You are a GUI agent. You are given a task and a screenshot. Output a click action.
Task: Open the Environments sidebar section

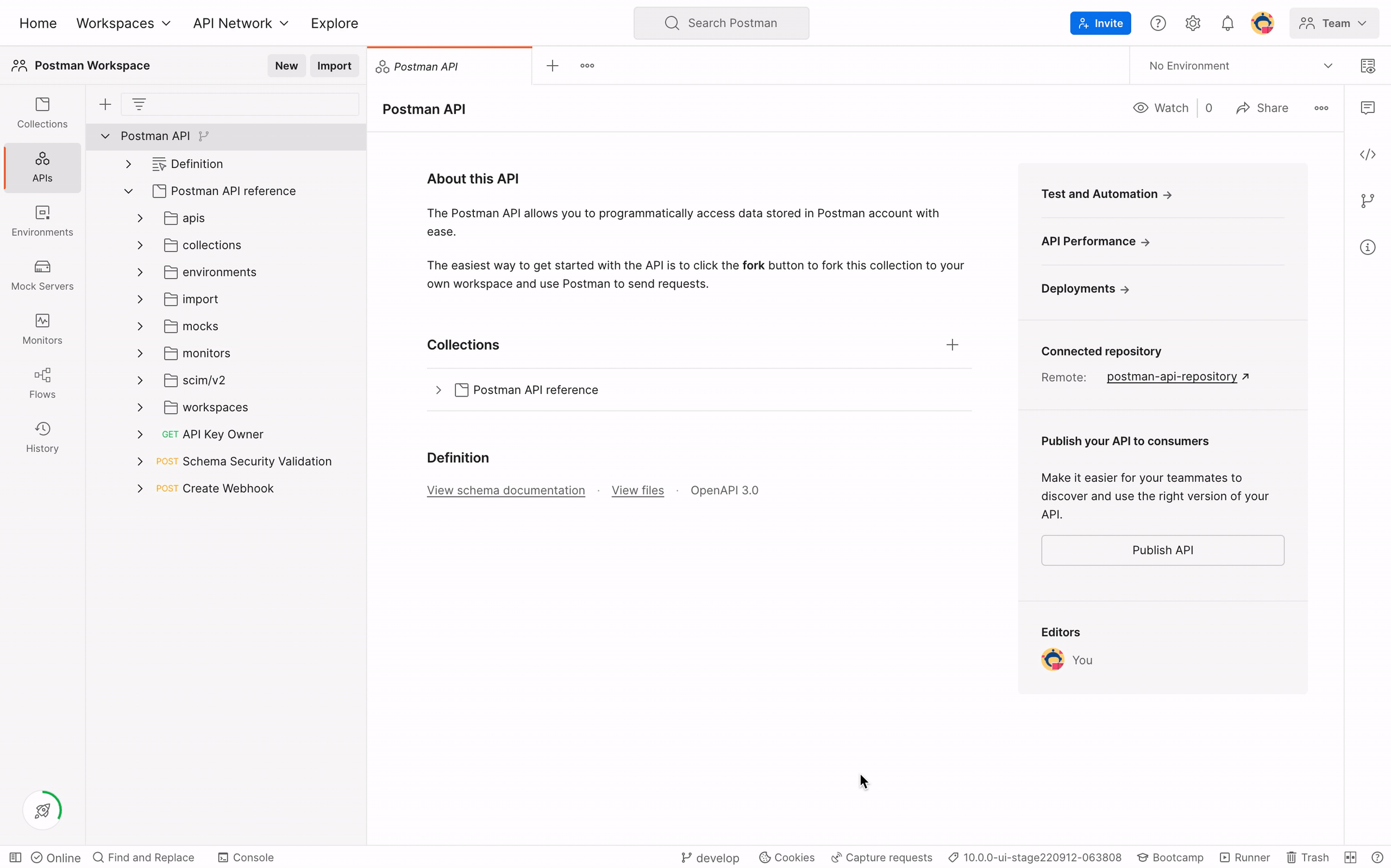[42, 221]
